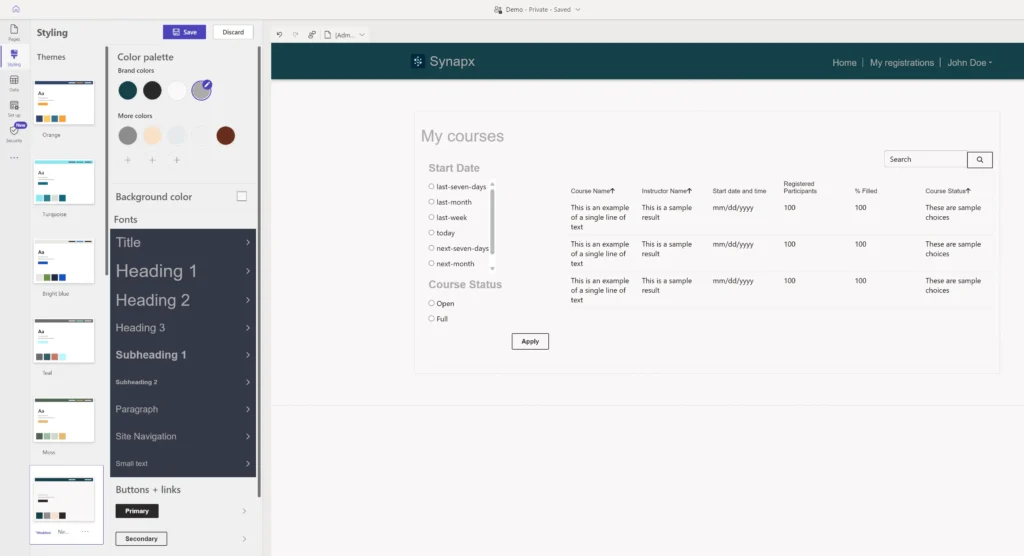Open the John Doe user dropdown
The image size is (1024, 556).
point(969,63)
